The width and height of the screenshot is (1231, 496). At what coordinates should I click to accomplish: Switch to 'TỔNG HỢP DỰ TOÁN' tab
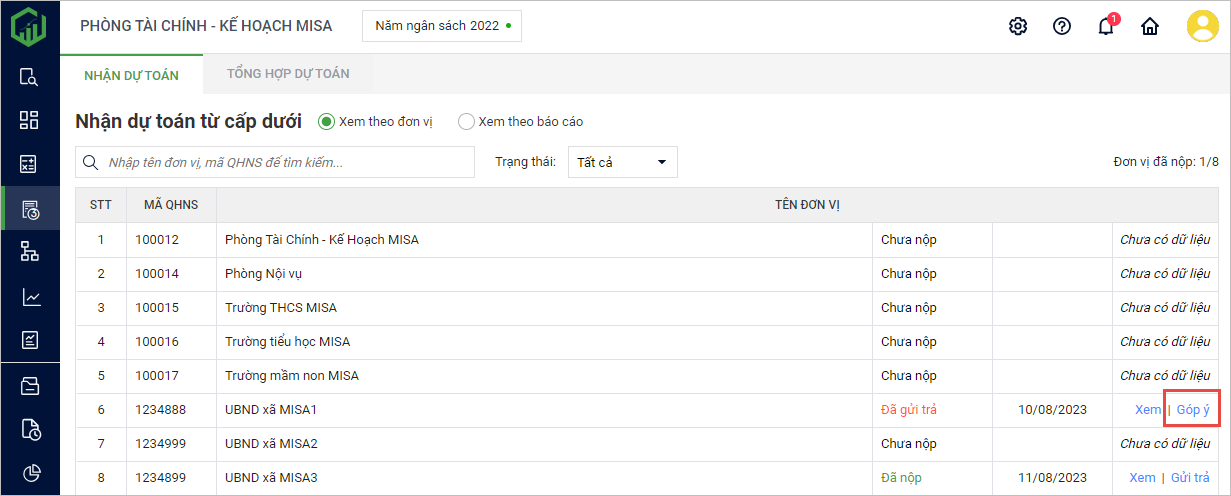[x=288, y=74]
